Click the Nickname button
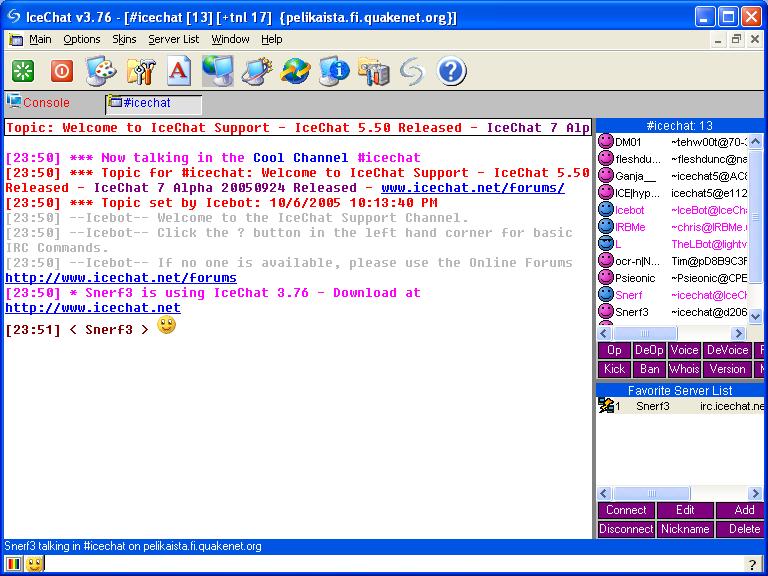This screenshot has width=768, height=576. pos(685,529)
